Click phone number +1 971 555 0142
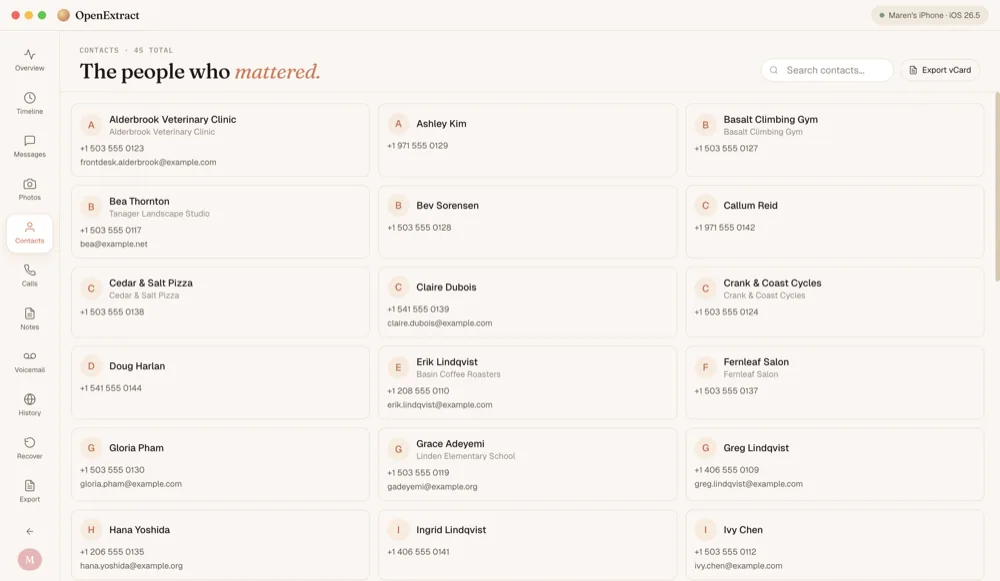 724,227
